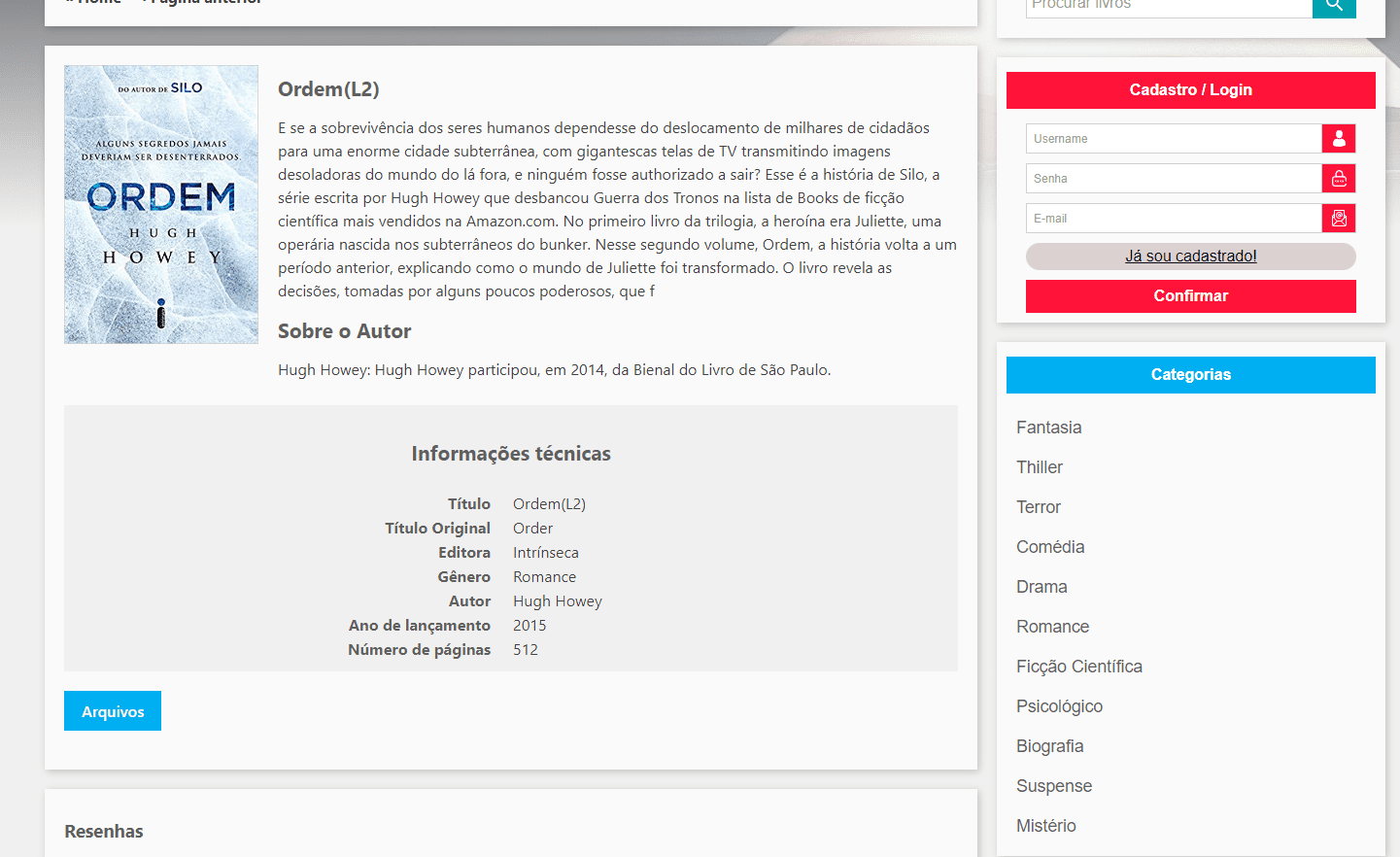Focus the Senha password field
Screen dimensions: 1400x857
1173,179
